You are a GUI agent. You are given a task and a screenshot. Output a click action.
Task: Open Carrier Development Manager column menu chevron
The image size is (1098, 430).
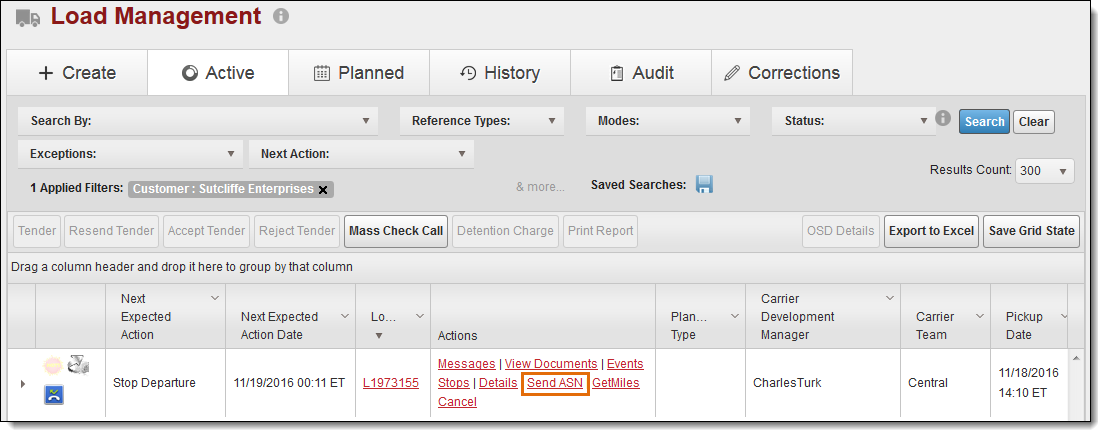889,298
